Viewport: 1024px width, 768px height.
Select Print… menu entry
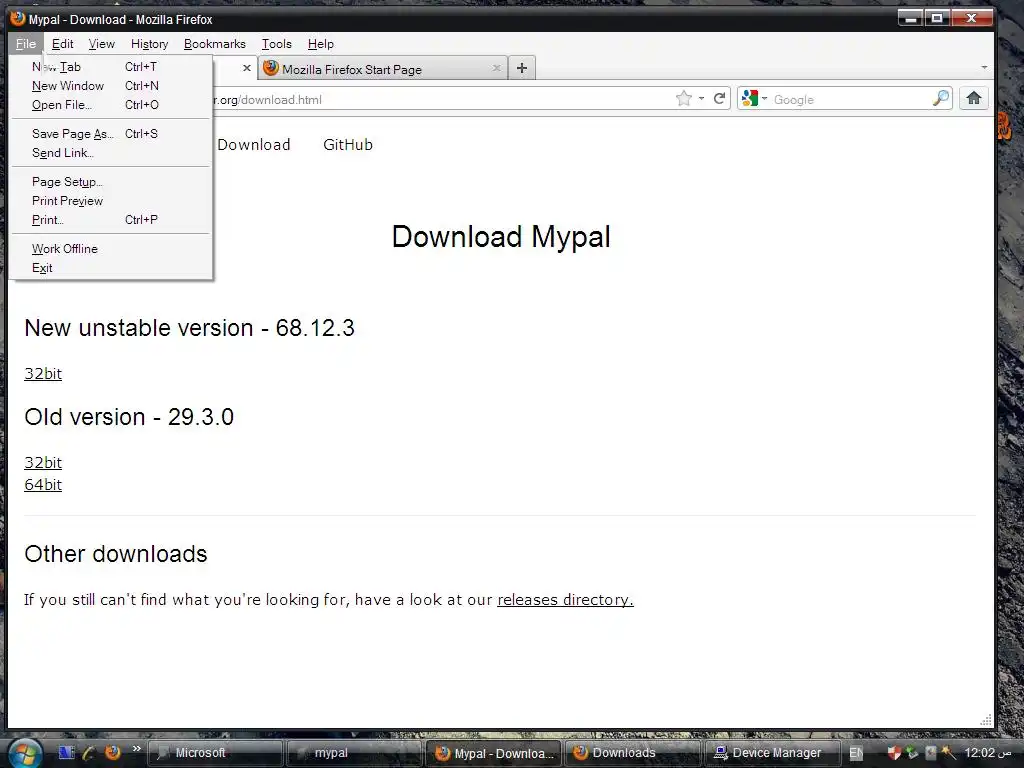click(112, 219)
